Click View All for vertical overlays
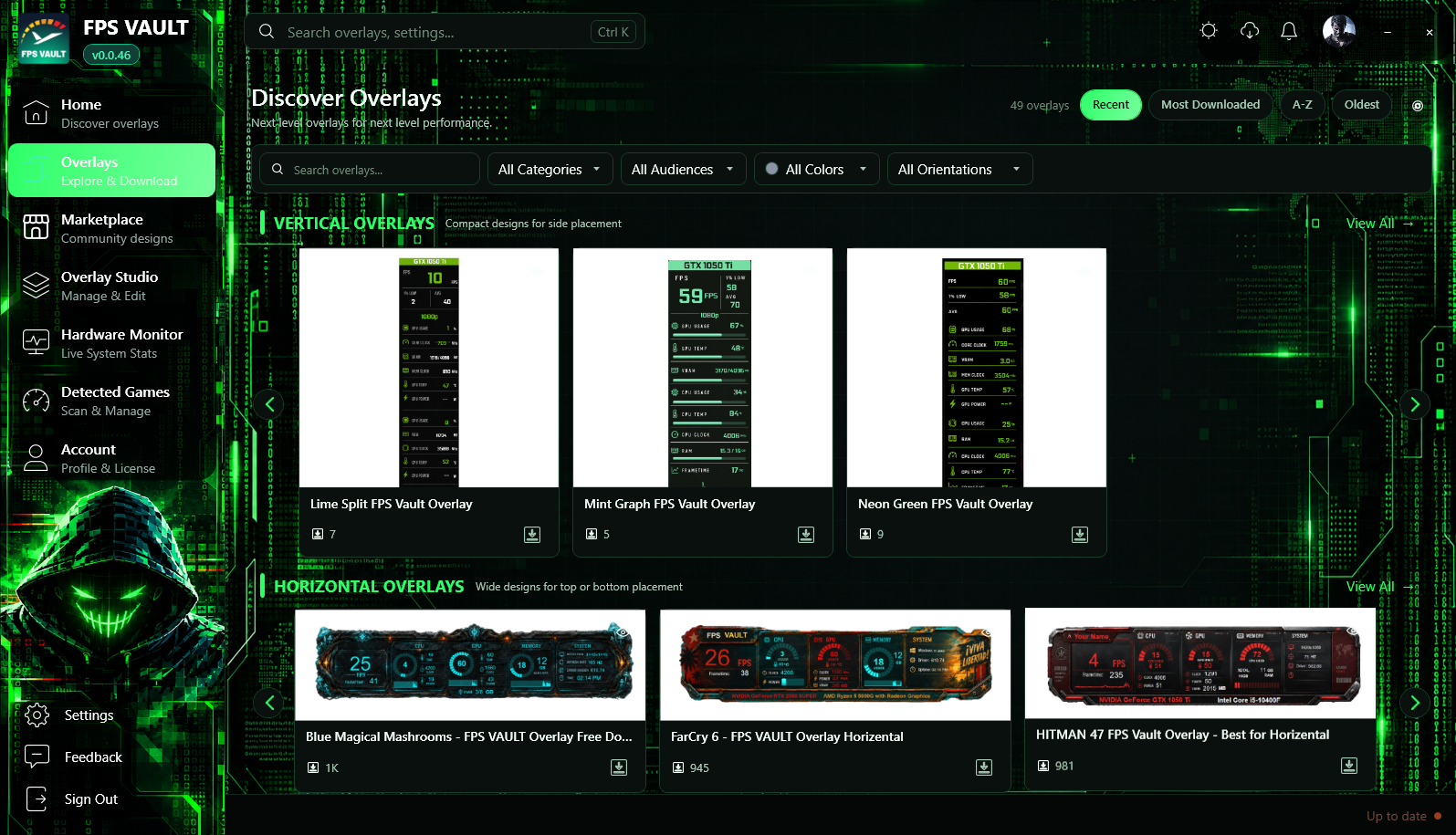Viewport: 1456px width, 835px height. tap(1378, 224)
